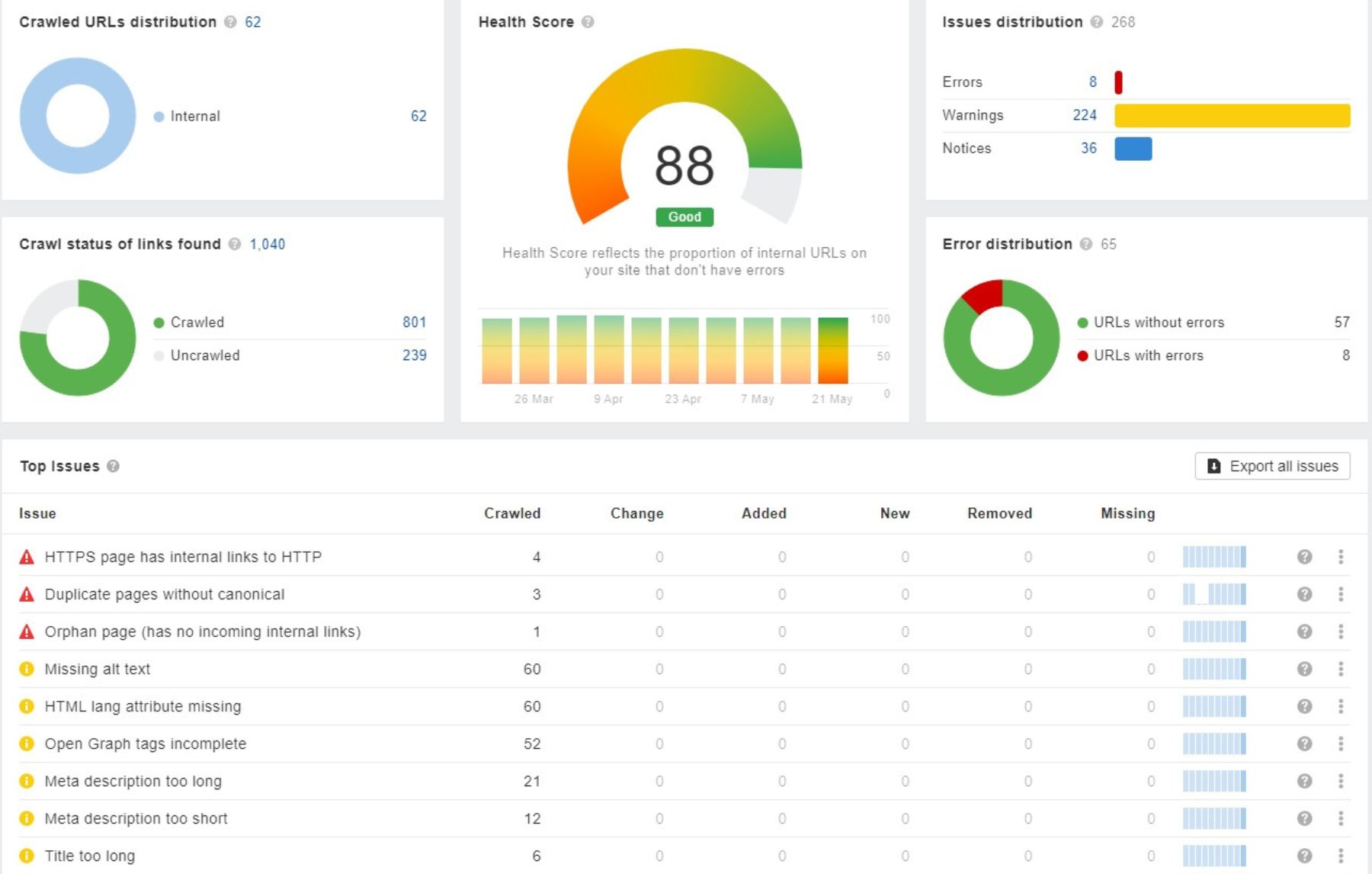
Task: Open Title too long issue
Action: [90, 856]
